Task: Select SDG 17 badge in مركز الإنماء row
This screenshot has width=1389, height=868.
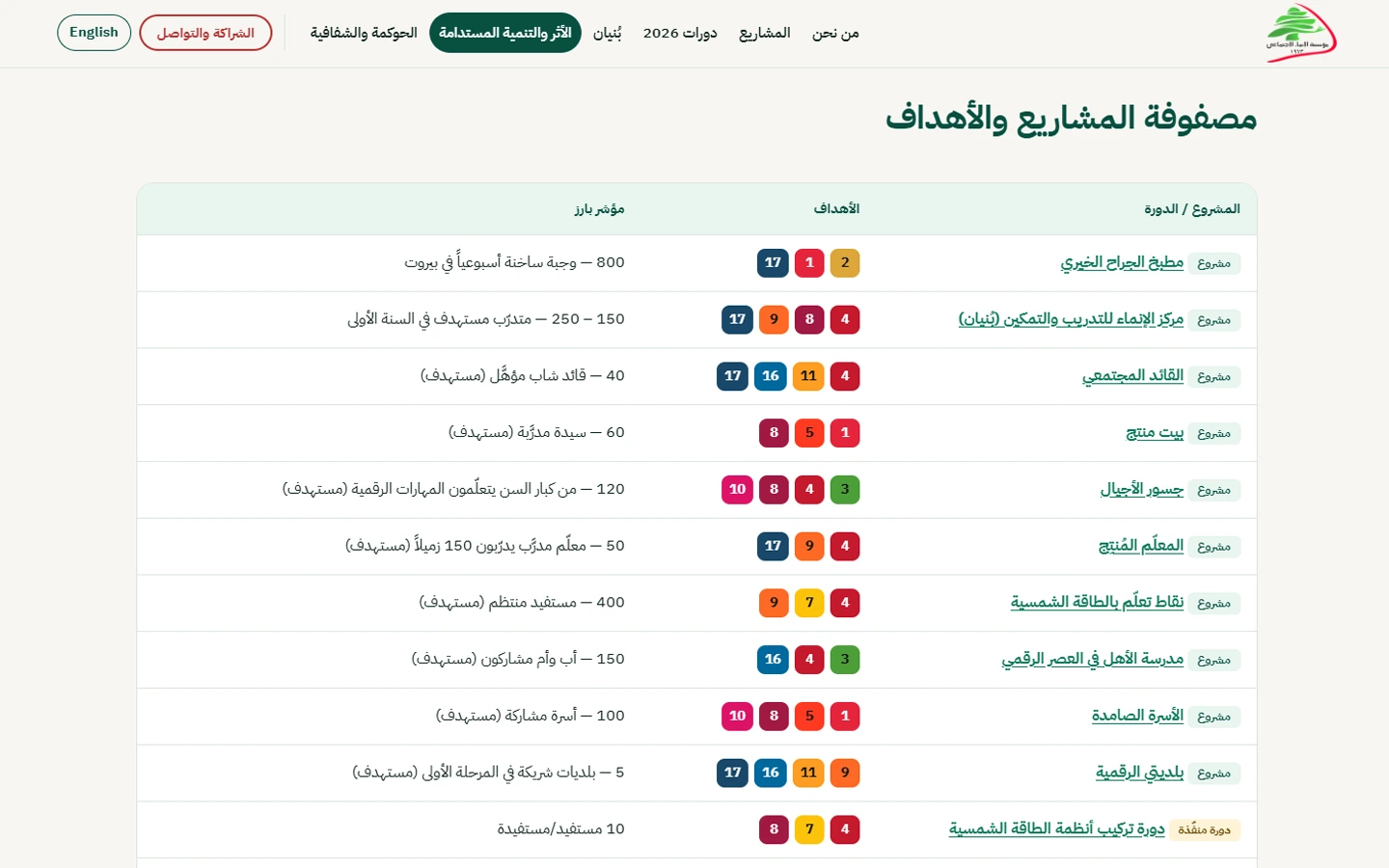Action: click(x=737, y=319)
